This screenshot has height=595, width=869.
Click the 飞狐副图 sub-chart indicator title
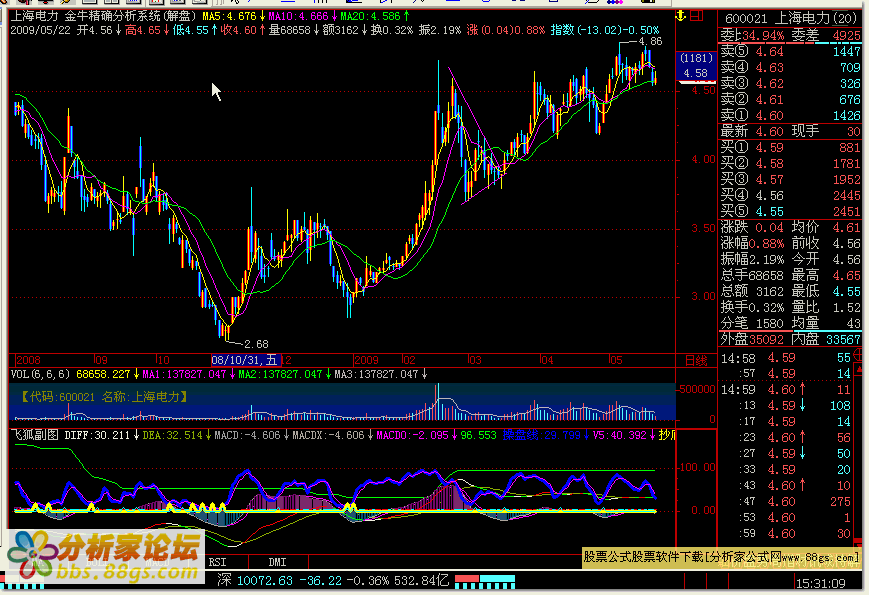pos(34,435)
